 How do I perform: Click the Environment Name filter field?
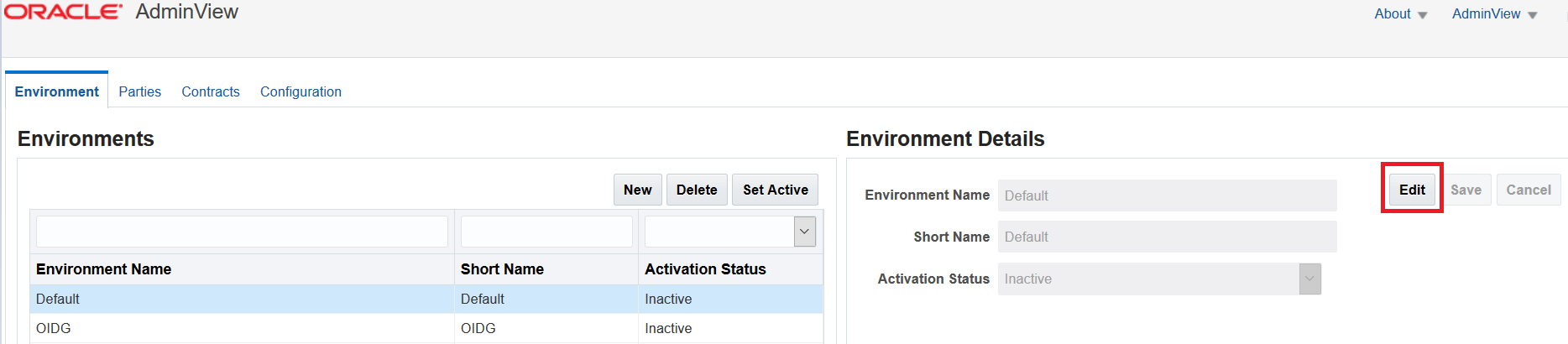coord(242,232)
